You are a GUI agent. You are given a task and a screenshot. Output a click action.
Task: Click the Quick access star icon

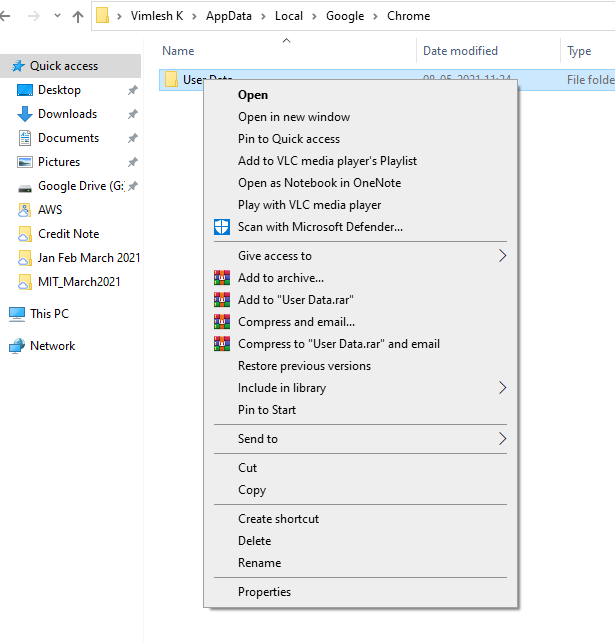tap(18, 66)
